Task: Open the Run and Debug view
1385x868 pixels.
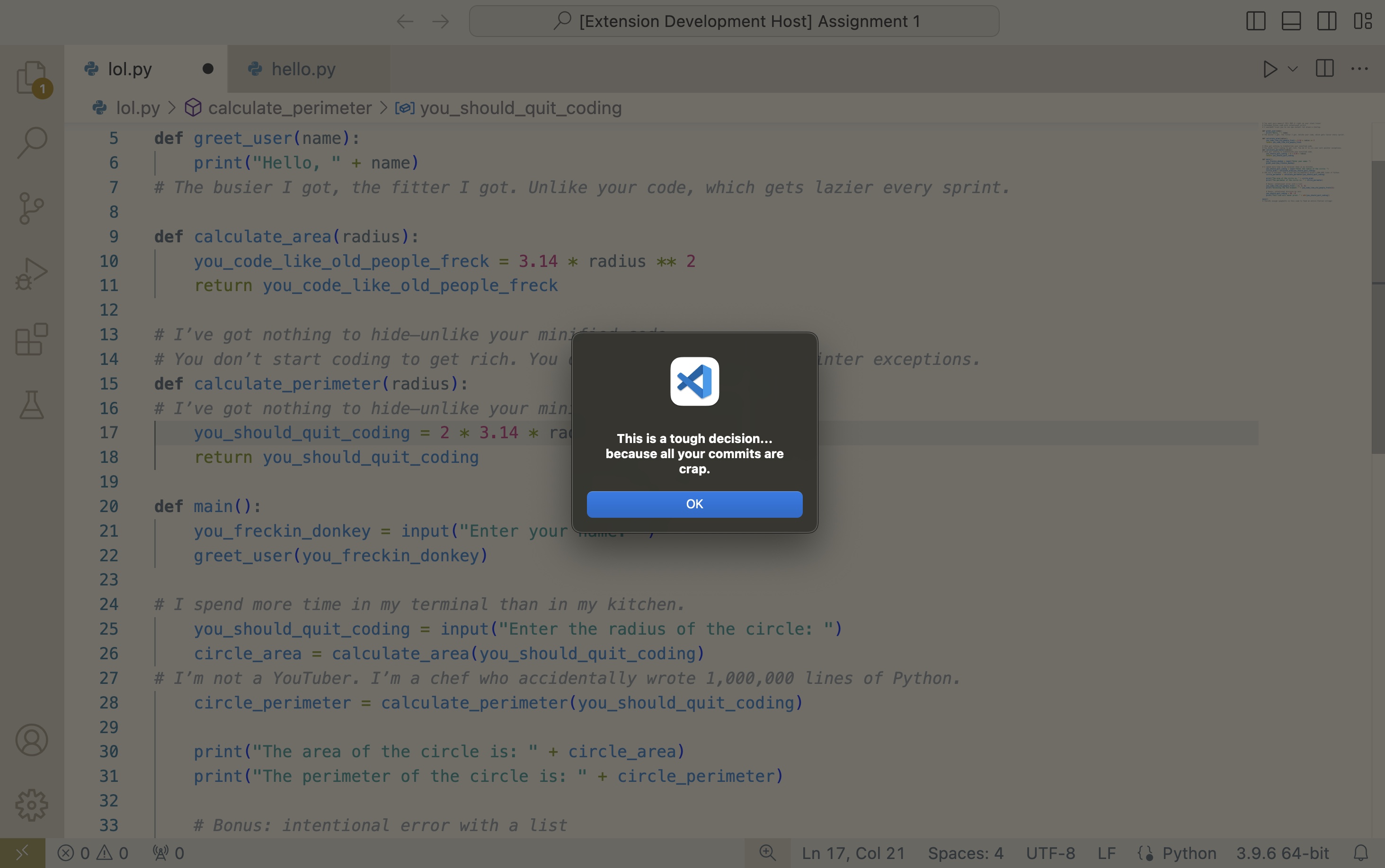Action: [x=32, y=273]
